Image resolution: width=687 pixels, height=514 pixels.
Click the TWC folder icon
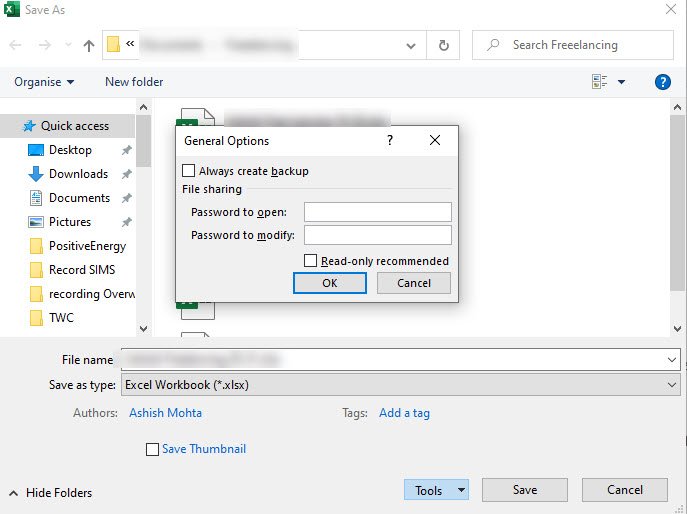point(36,318)
